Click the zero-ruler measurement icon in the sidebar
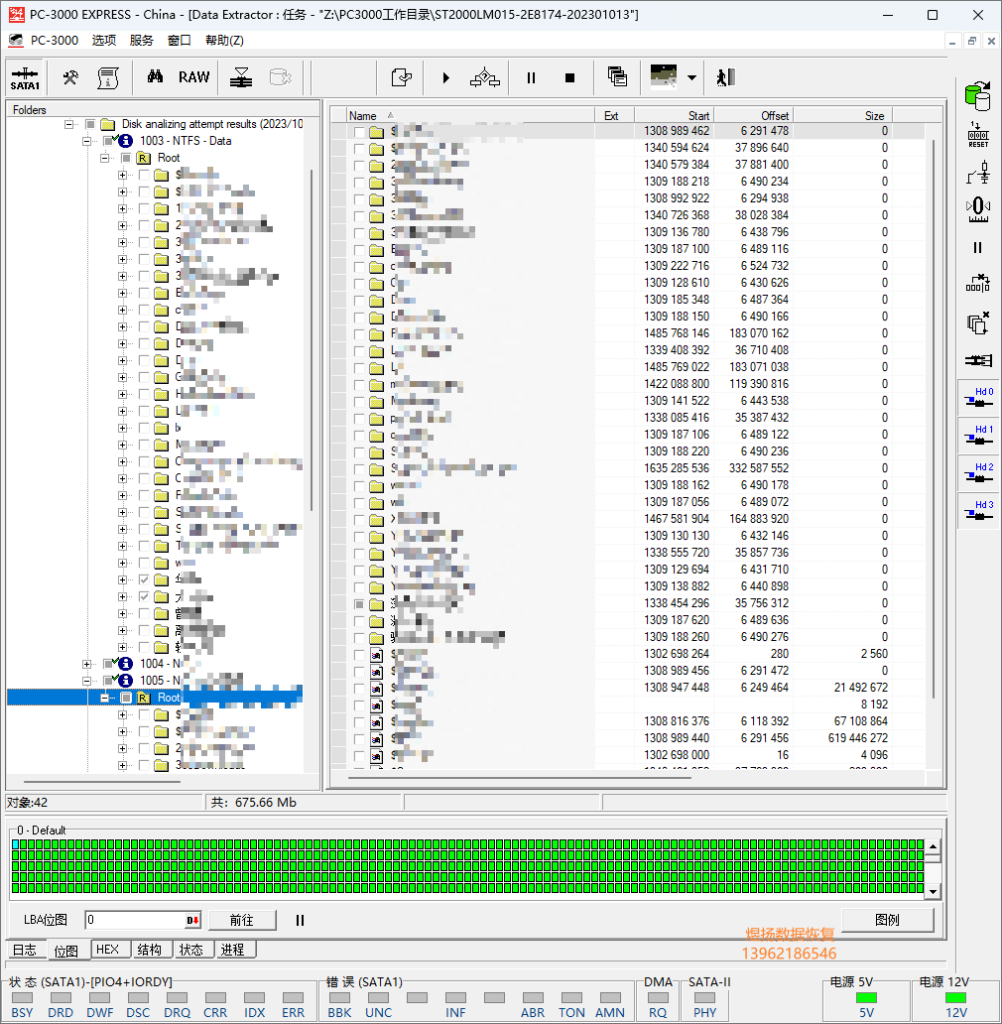Image resolution: width=1002 pixels, height=1024 pixels. [x=978, y=210]
